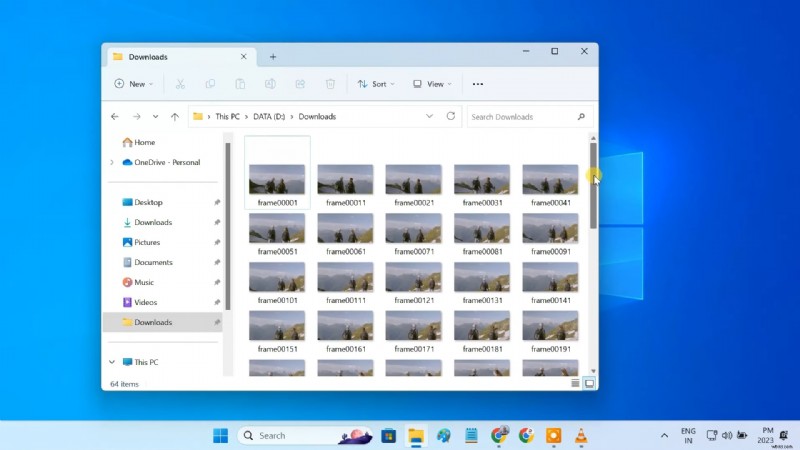
Task: Click the navigation pane scrollbar
Action: tap(228, 226)
